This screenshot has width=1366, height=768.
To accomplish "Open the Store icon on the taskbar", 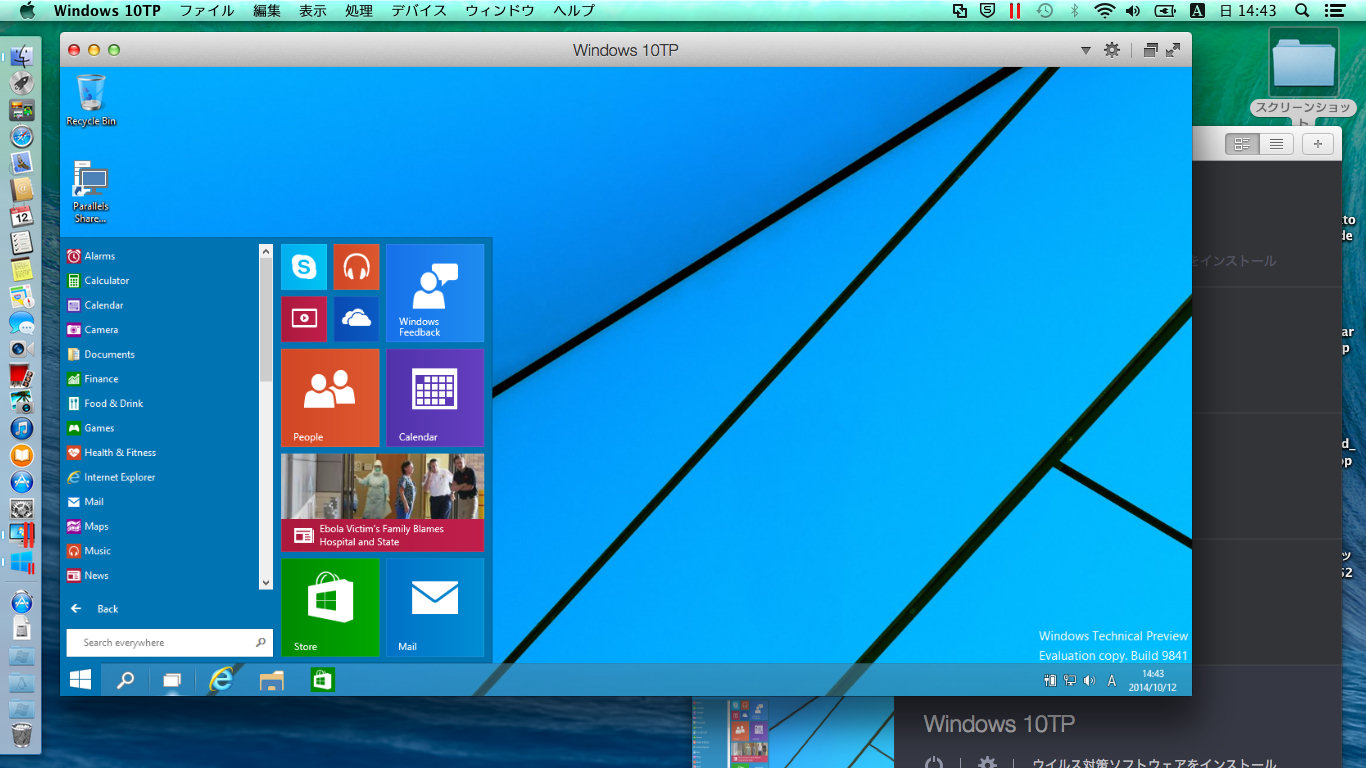I will (322, 680).
